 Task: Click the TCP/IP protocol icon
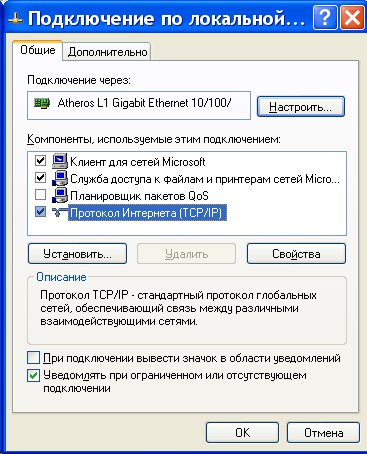(60, 212)
